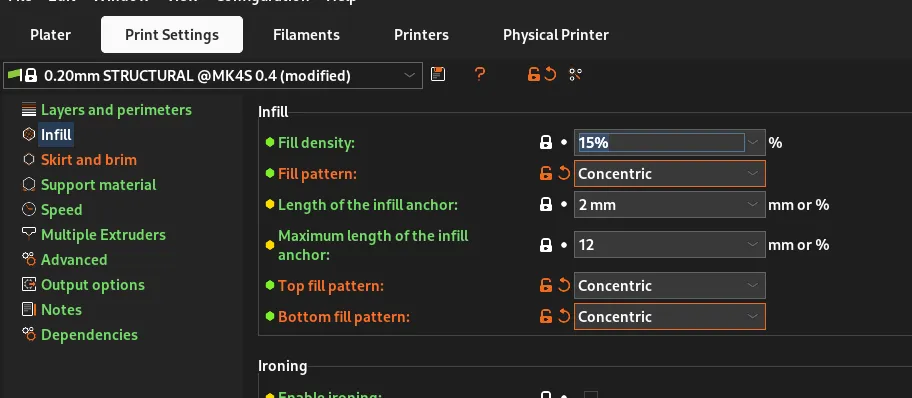The width and height of the screenshot is (912, 398).
Task: Open the Fill pattern dropdown
Action: [669, 173]
